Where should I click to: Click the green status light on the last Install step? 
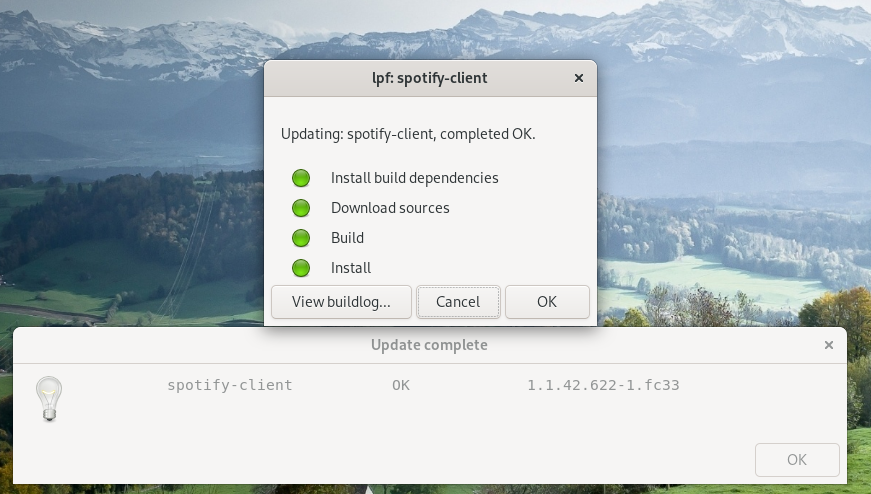[x=301, y=268]
